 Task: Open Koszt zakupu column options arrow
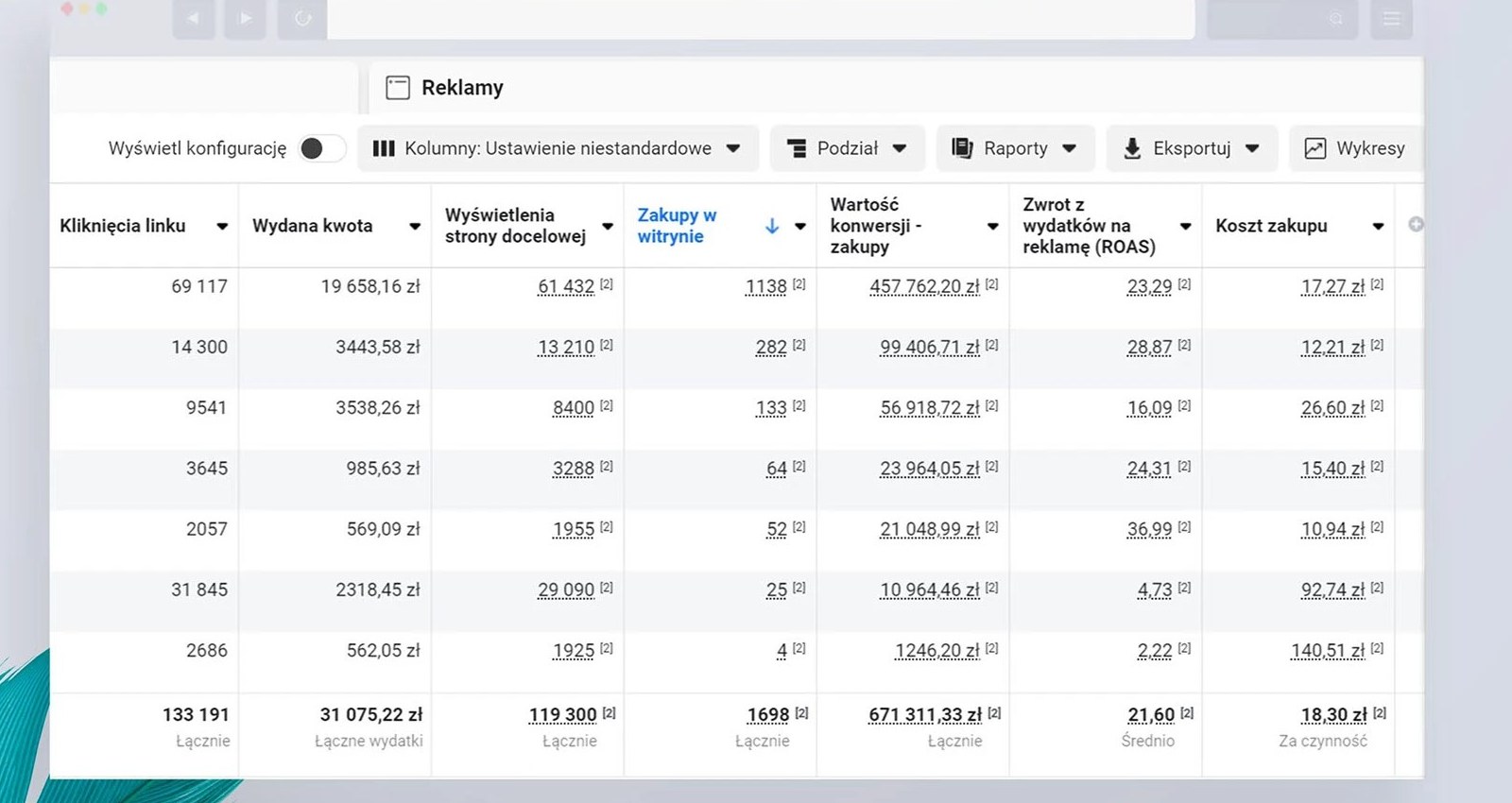point(1378,226)
